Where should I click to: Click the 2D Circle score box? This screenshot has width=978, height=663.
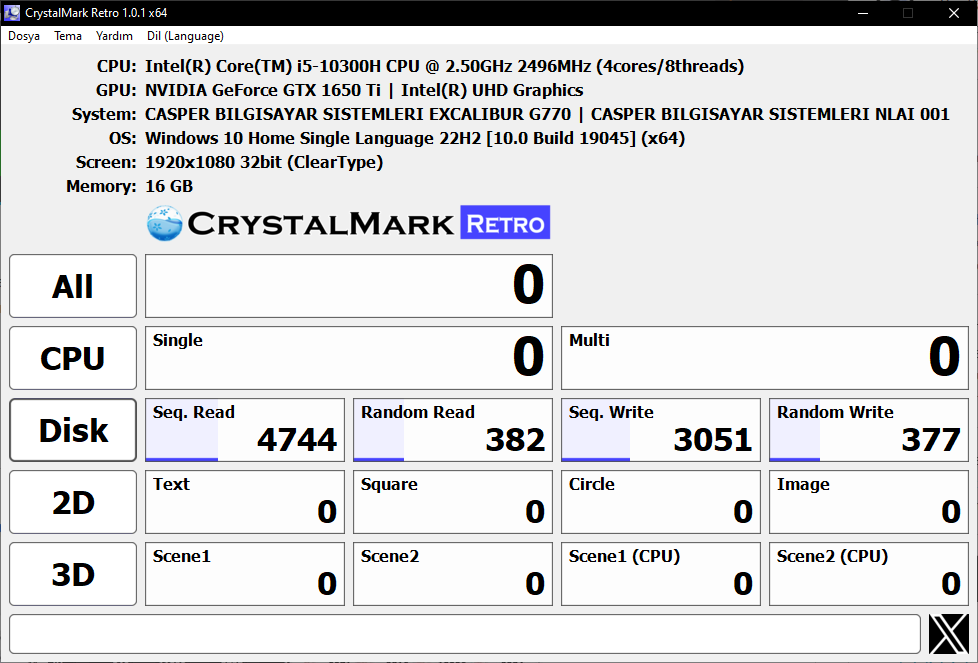661,502
